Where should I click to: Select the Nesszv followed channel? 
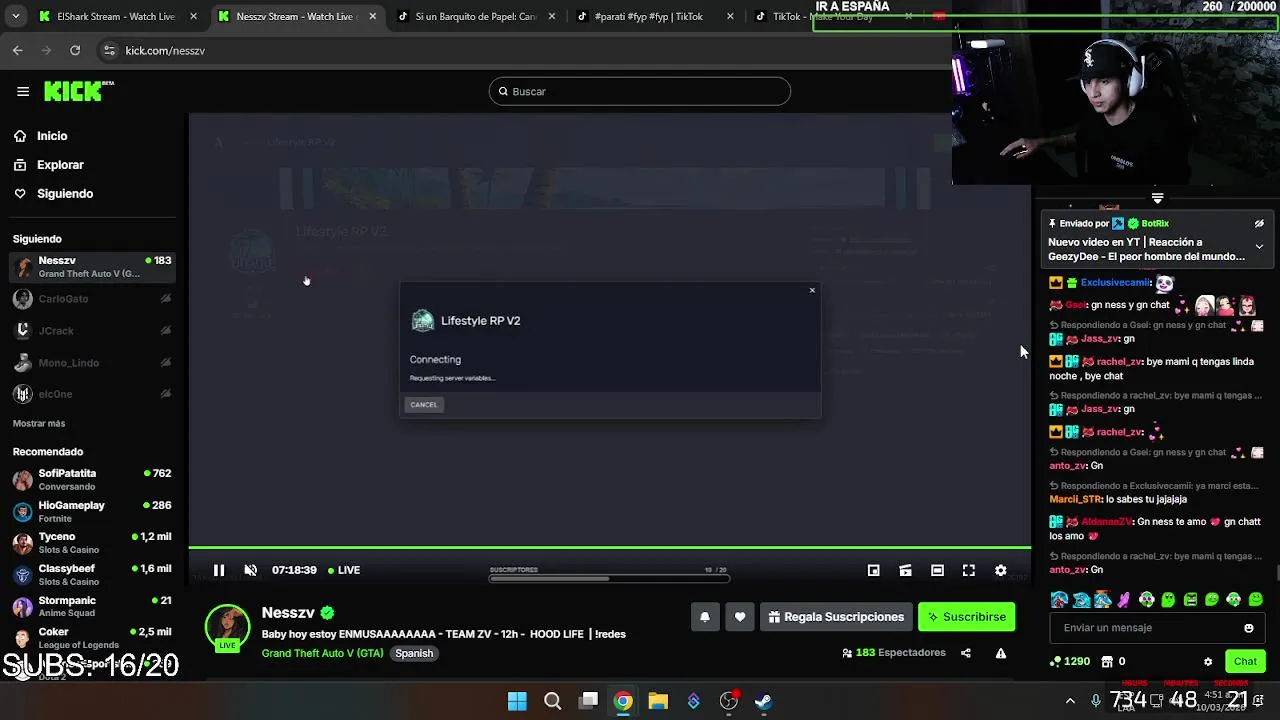92,266
